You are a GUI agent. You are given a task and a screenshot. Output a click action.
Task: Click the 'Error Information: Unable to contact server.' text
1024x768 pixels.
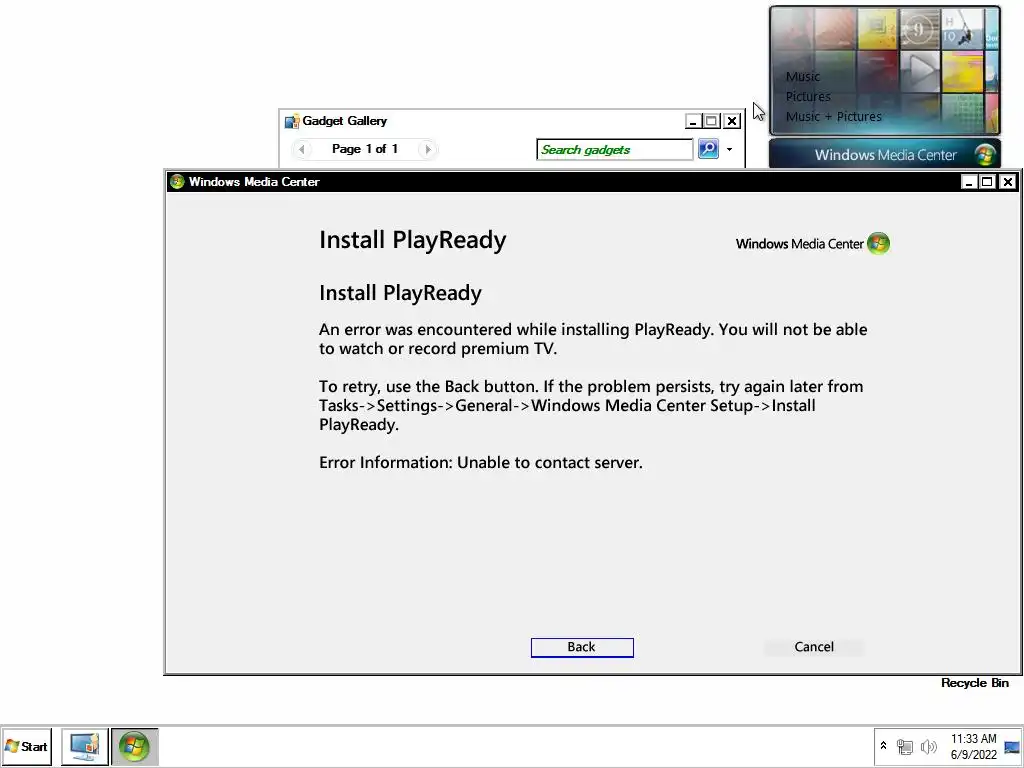pyautogui.click(x=481, y=463)
